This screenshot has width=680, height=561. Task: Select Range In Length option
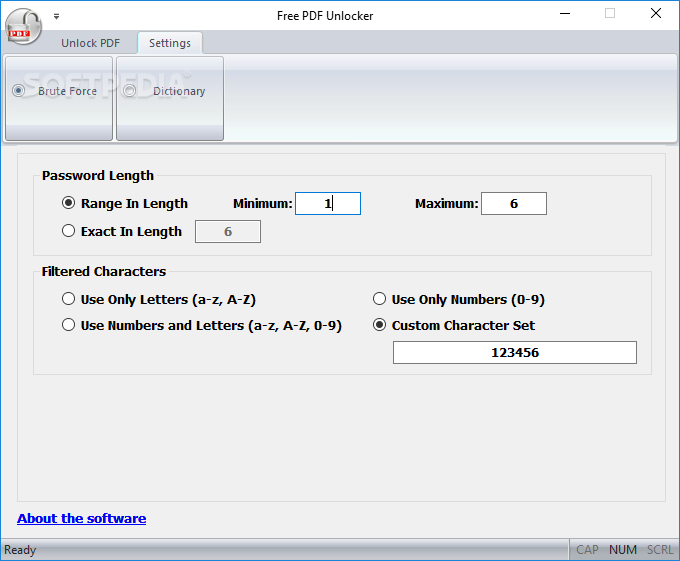tap(125, 203)
